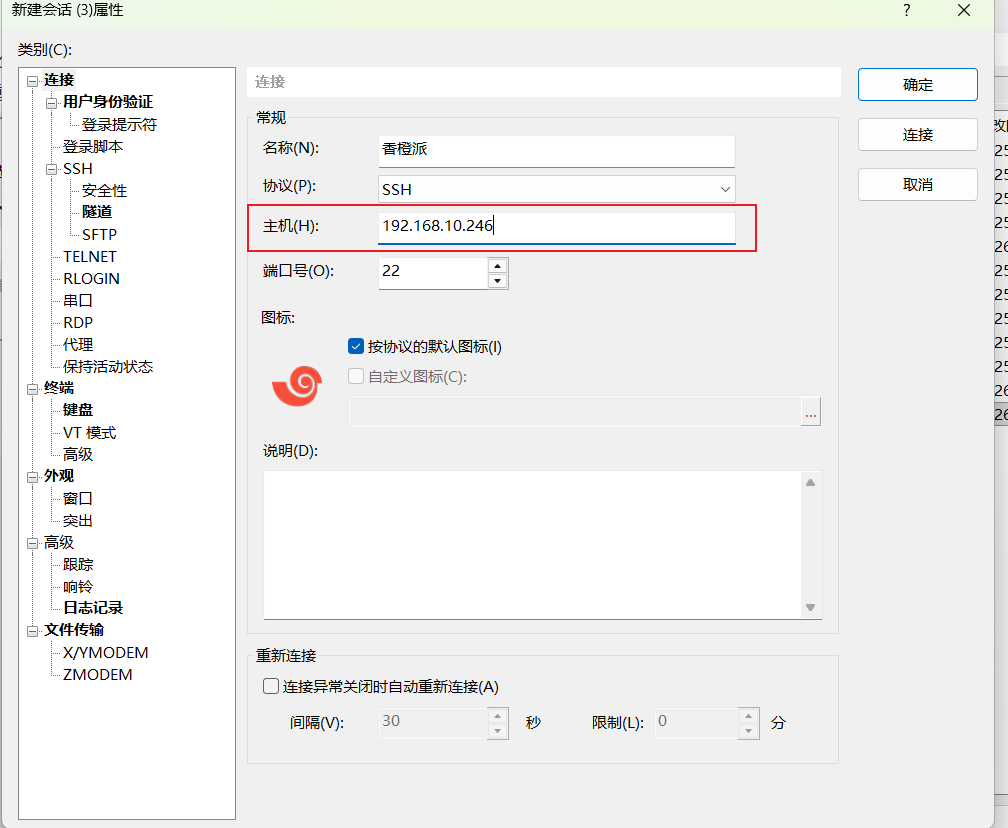1008x828 pixels.
Task: Collapse the 连接 tree branch
Action: pos(32,79)
